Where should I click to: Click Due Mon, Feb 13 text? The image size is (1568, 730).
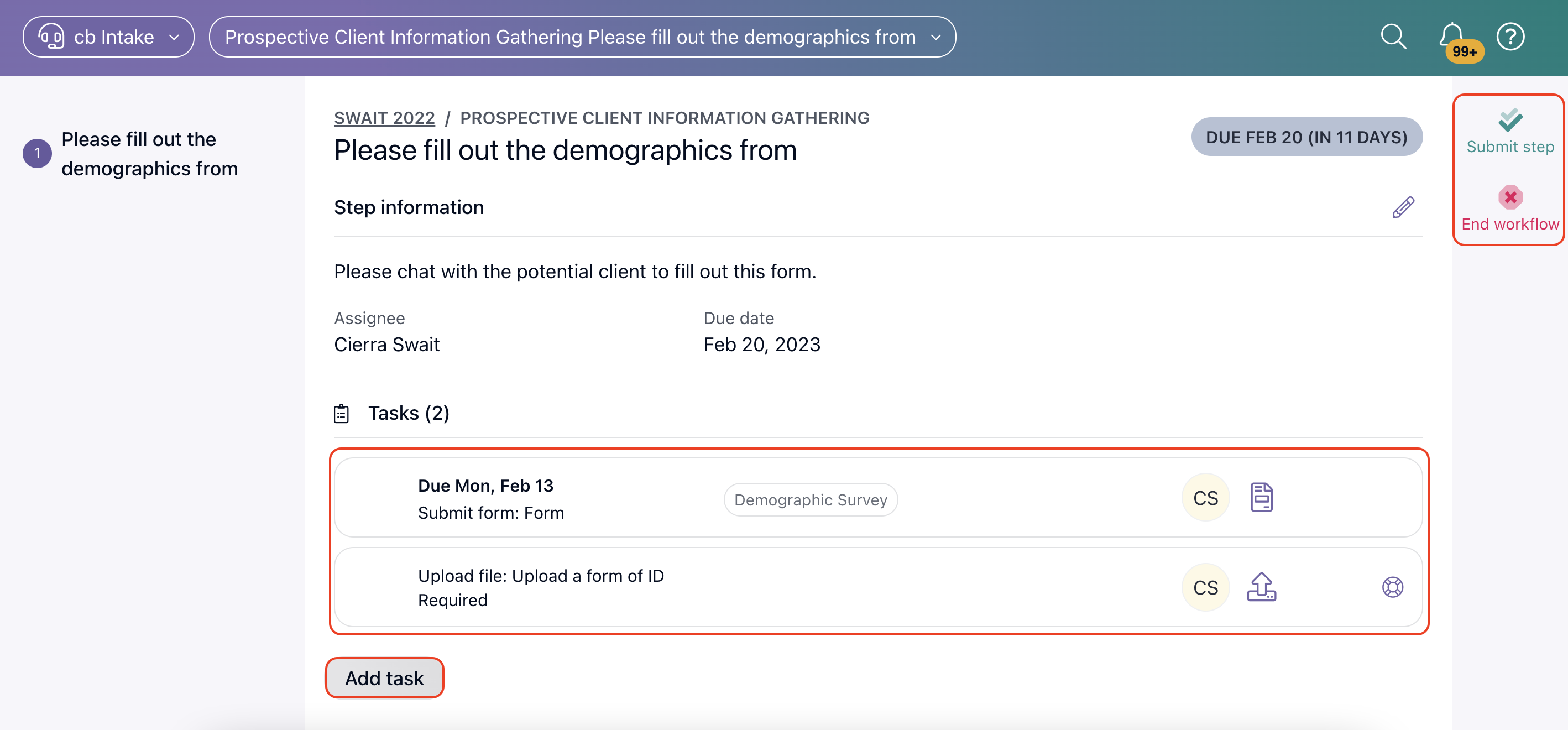pos(485,486)
